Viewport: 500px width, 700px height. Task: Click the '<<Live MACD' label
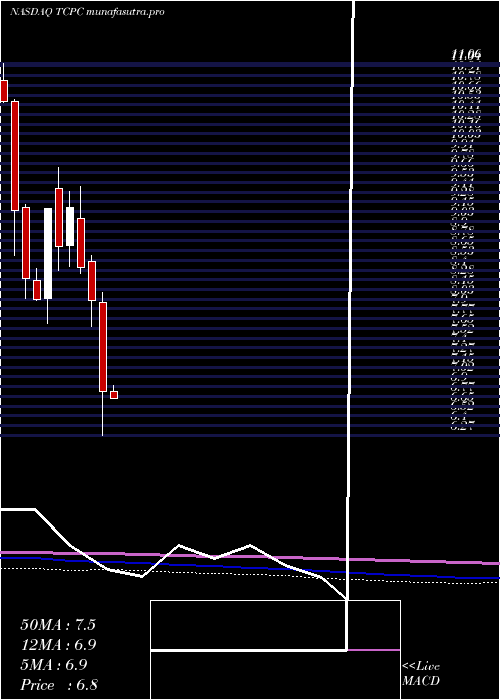(421, 674)
